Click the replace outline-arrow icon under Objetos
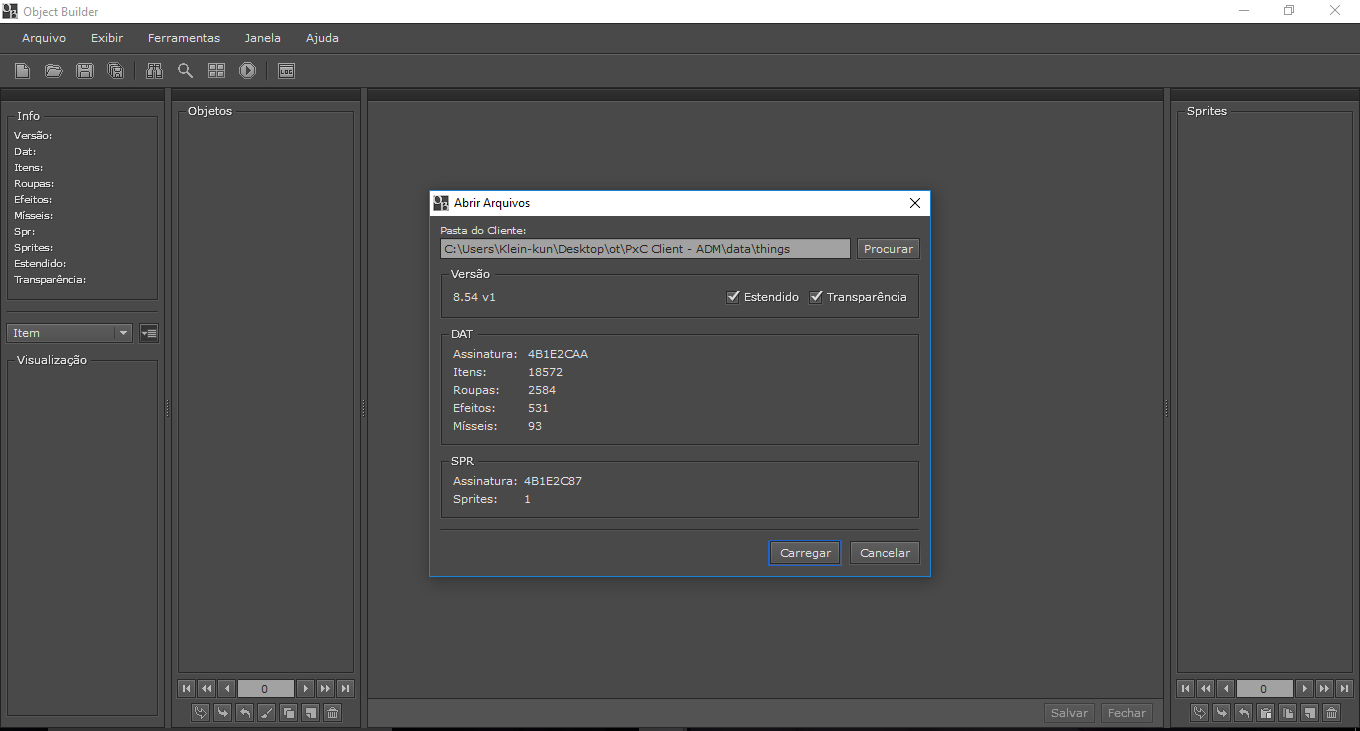Image resolution: width=1360 pixels, height=731 pixels. tap(200, 713)
